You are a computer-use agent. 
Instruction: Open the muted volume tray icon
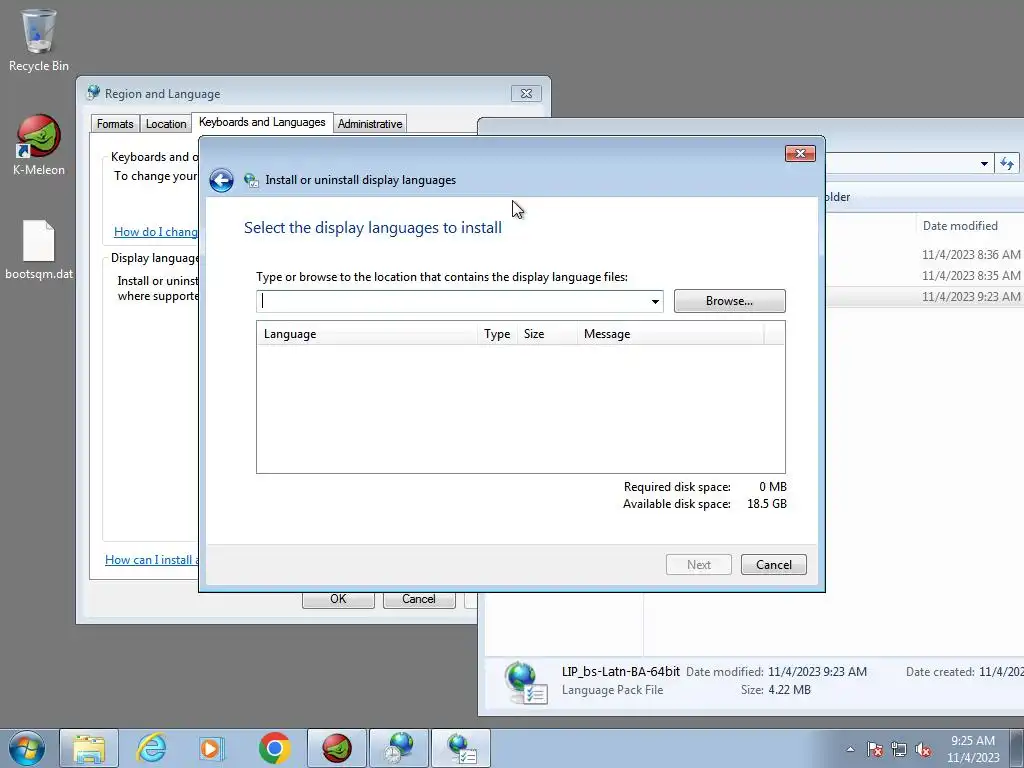[x=923, y=749]
